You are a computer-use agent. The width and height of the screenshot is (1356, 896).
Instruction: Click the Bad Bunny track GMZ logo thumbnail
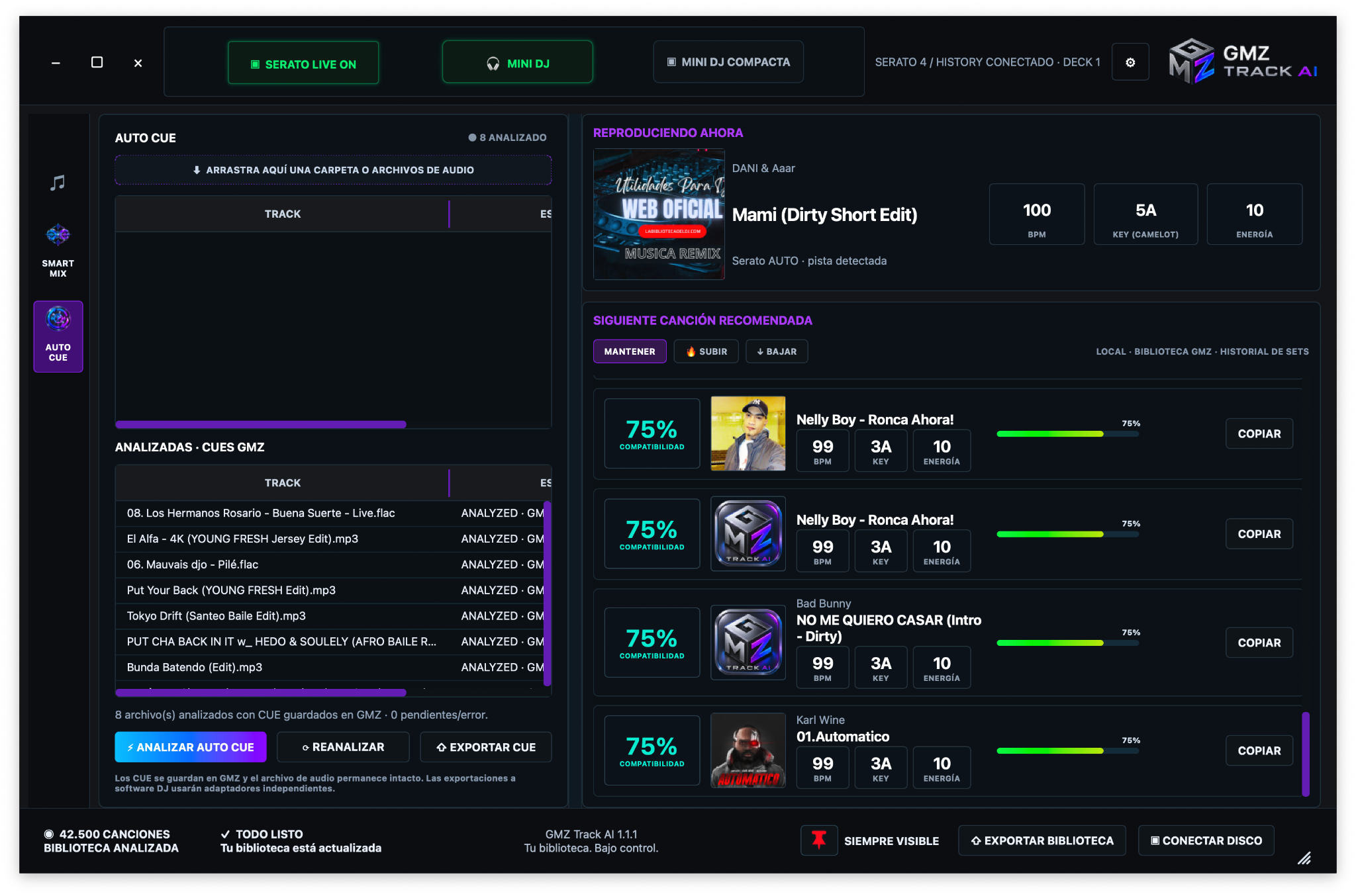point(748,643)
